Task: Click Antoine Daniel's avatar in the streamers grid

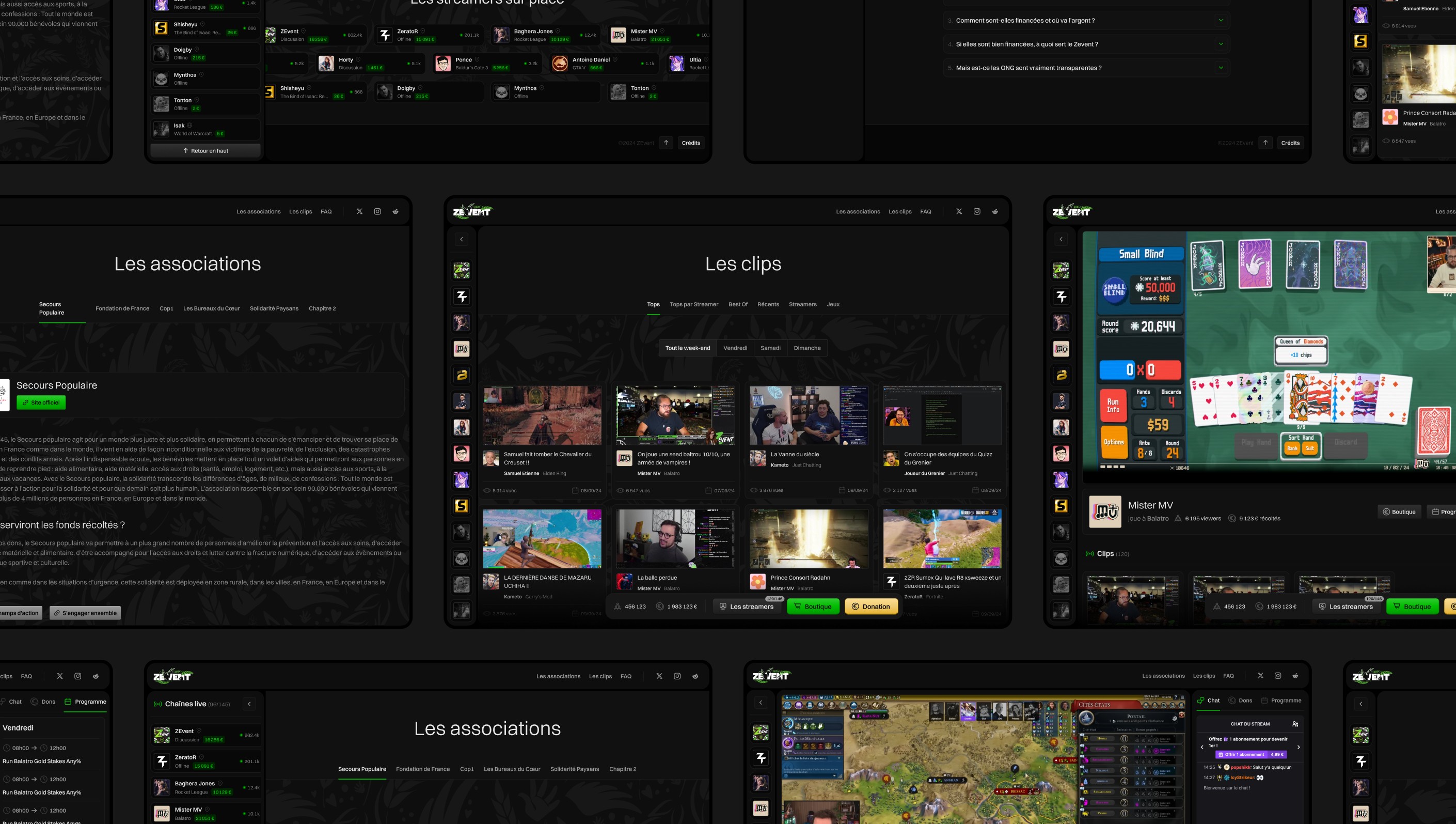Action: pos(560,64)
